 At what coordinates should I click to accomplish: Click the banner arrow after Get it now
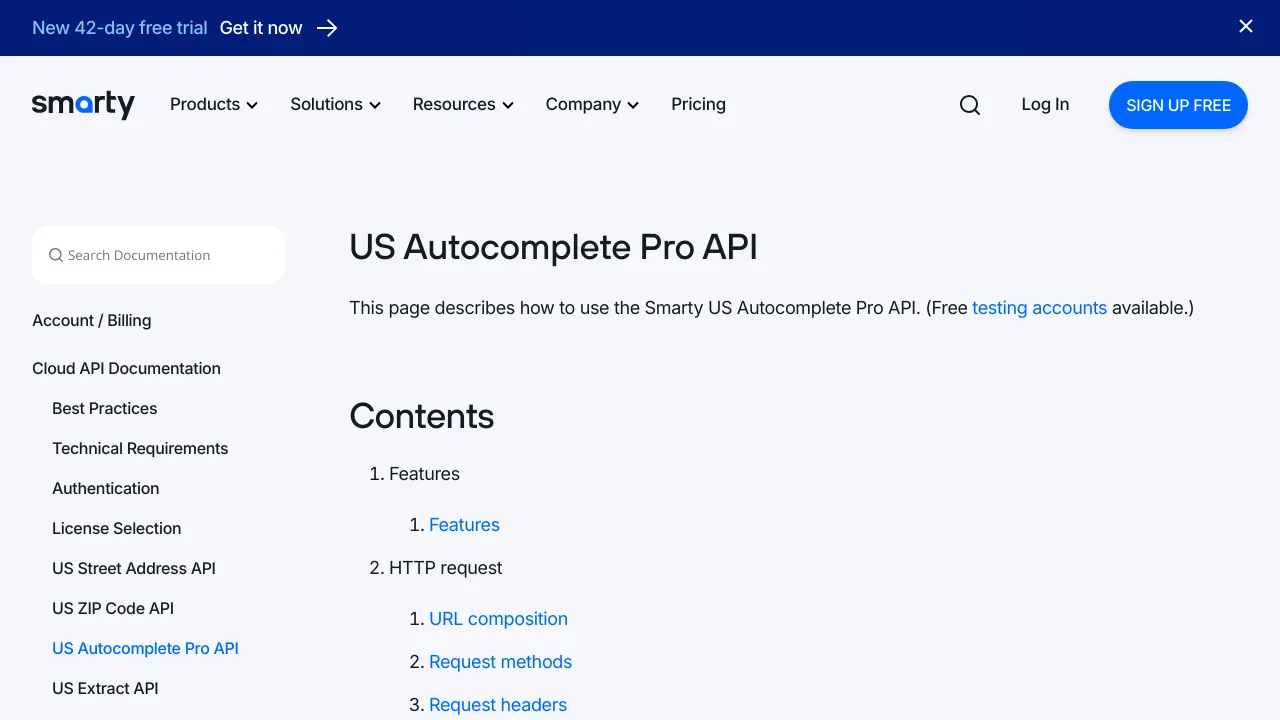coord(327,28)
